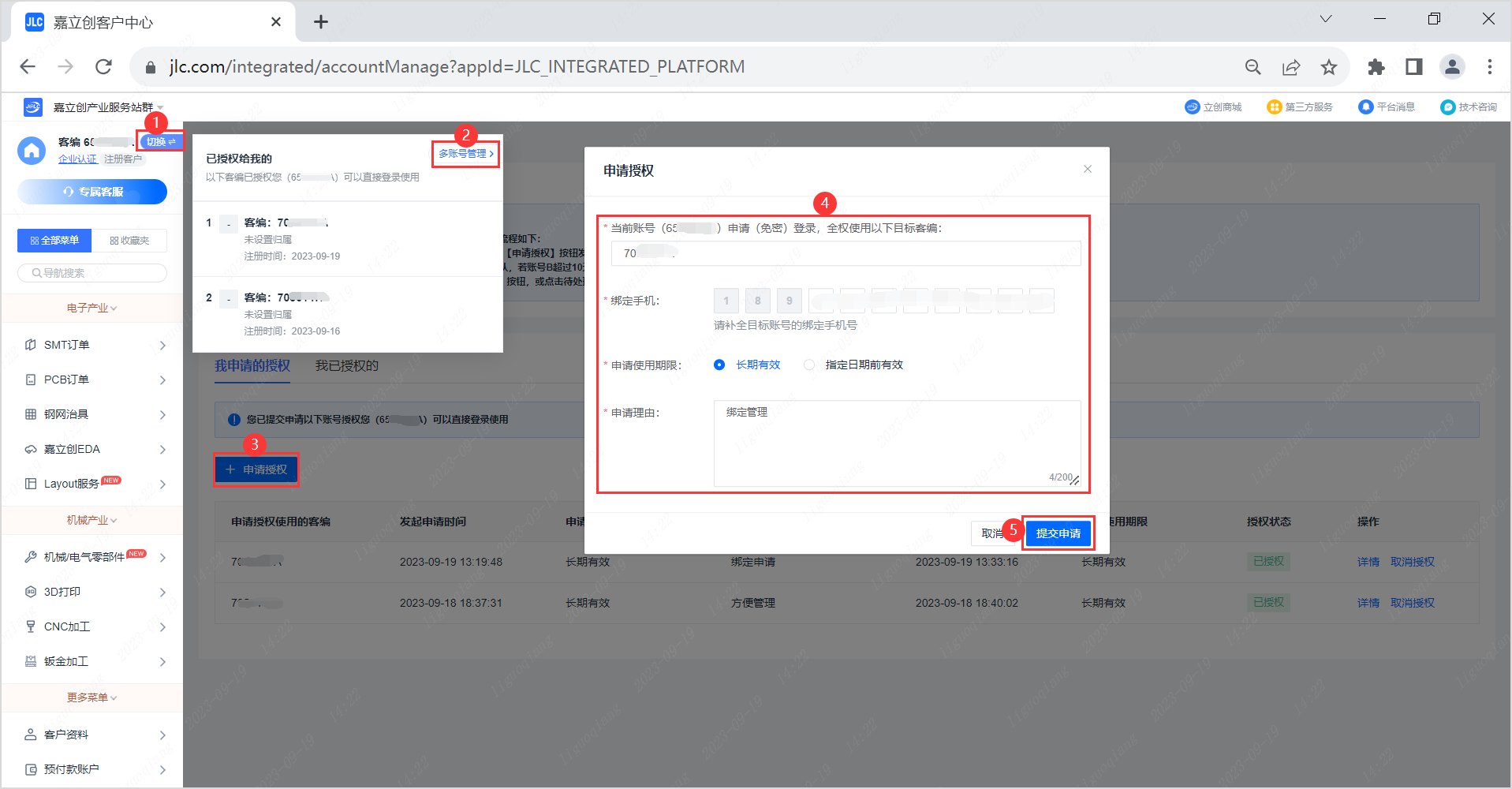Bookmark this page with star icon
Screen dimensions: 1512x789
[1329, 67]
